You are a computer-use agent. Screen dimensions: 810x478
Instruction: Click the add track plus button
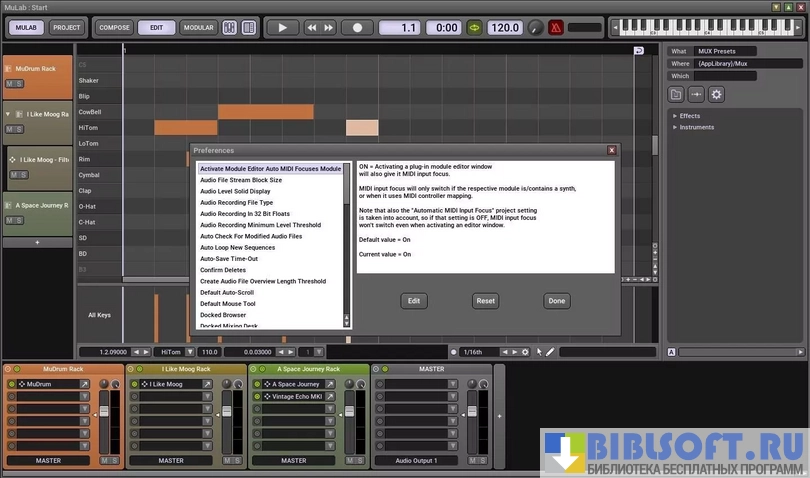37,242
